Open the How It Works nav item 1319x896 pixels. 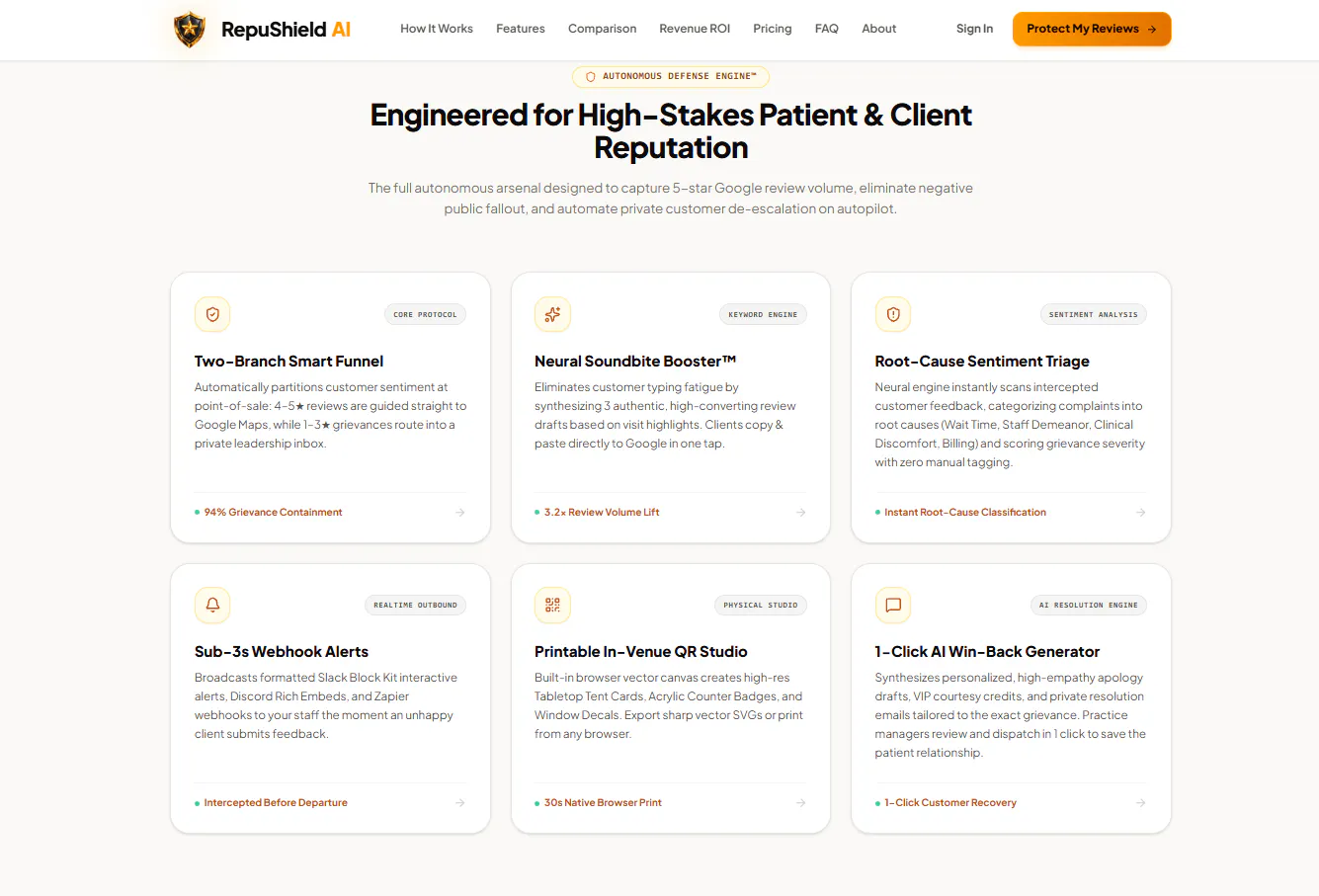(x=437, y=29)
